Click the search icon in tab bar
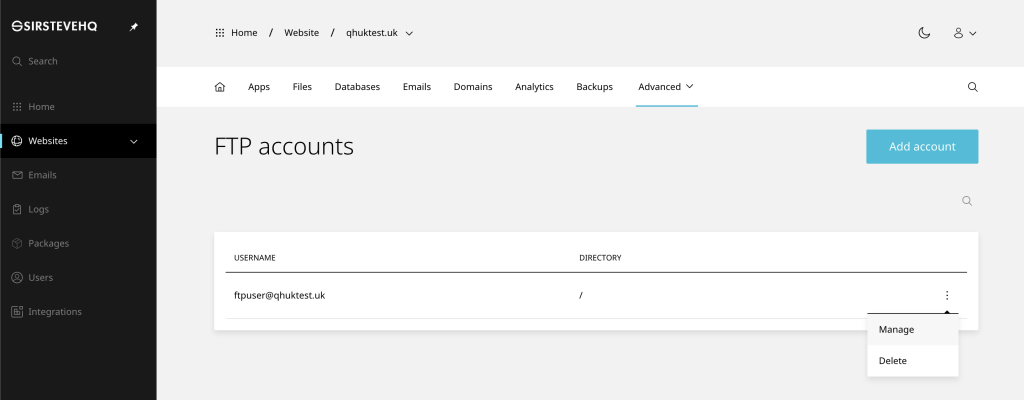 (972, 87)
